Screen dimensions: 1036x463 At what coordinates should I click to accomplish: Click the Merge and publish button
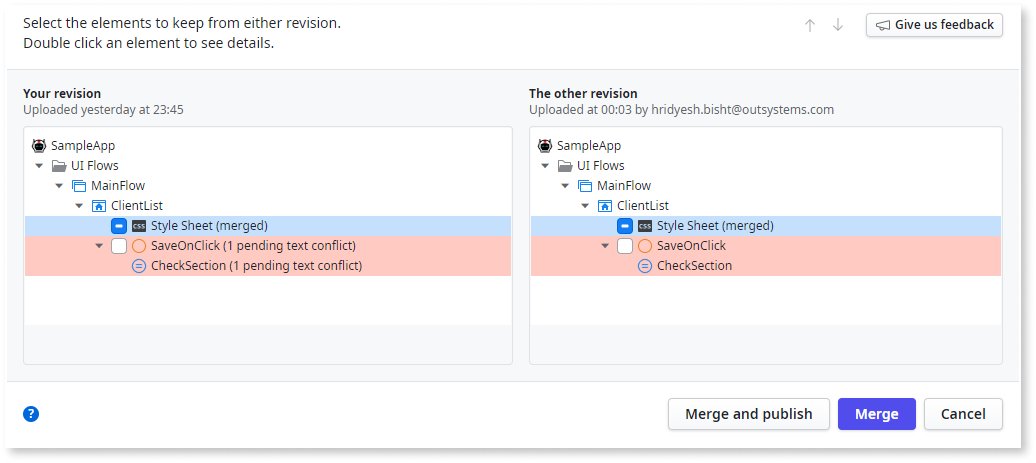coord(748,414)
